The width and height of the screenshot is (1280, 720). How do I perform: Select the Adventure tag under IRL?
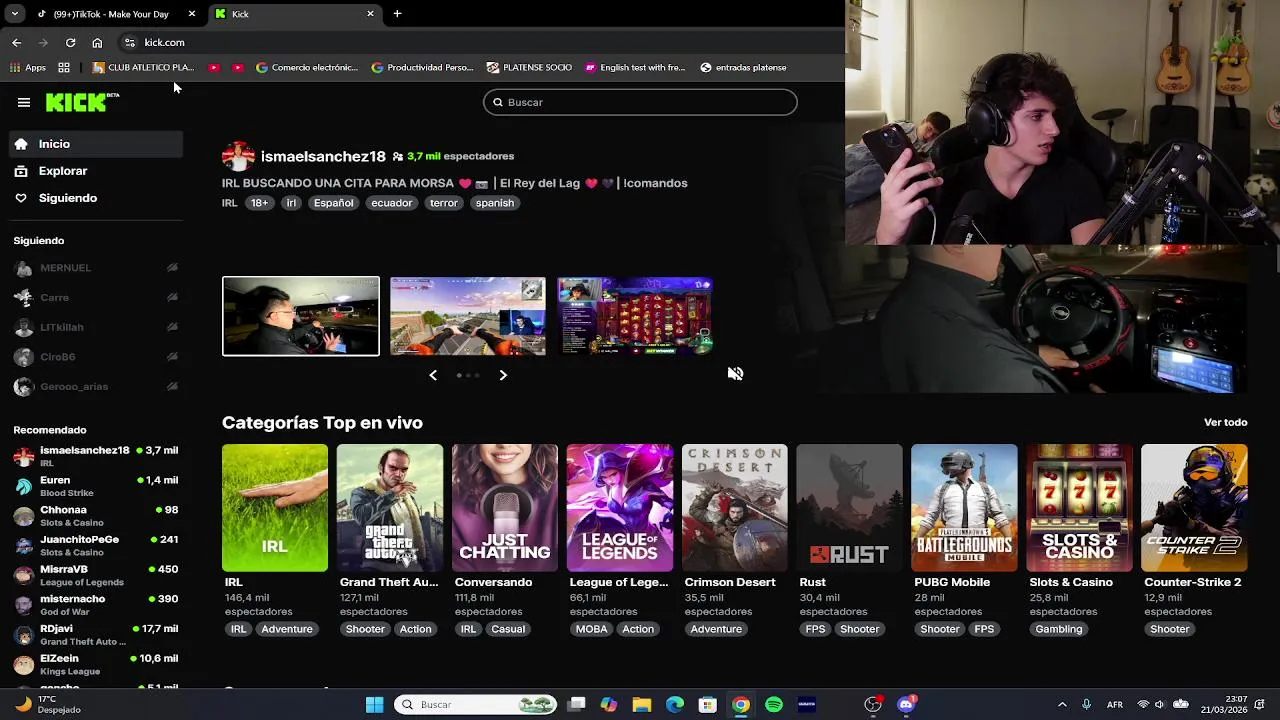[287, 629]
